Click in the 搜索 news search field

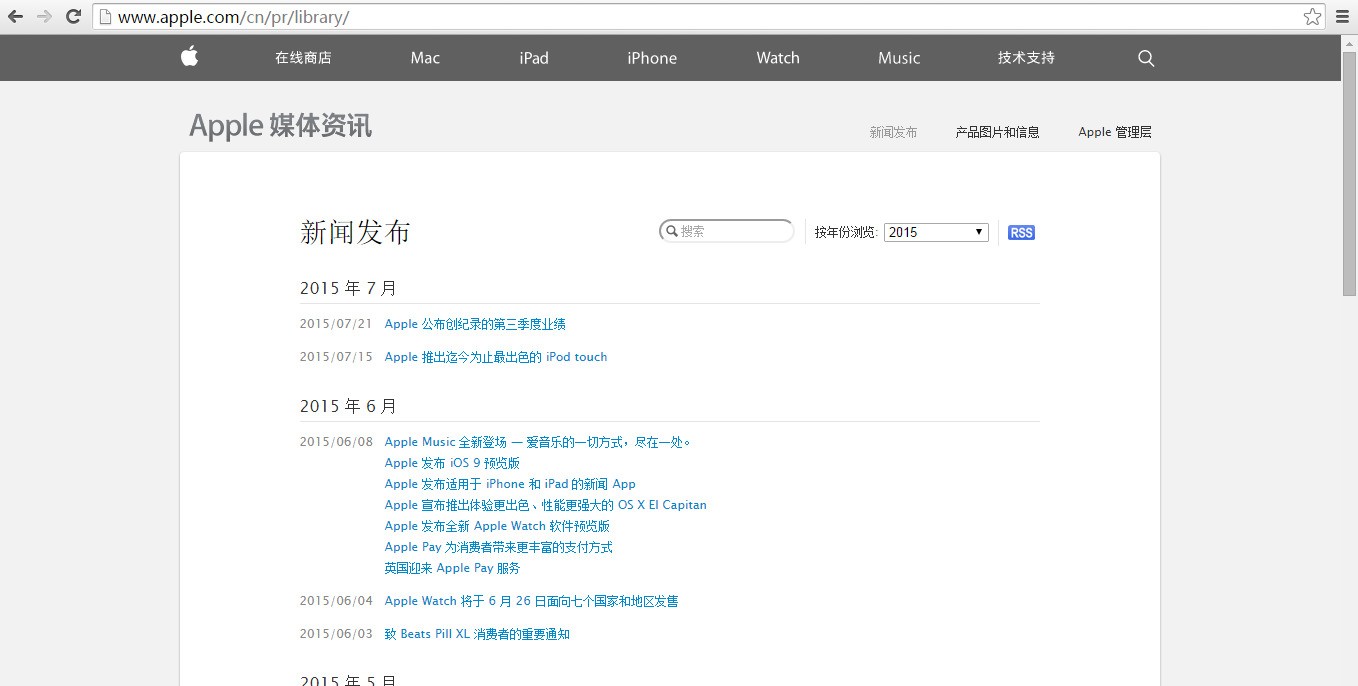pos(733,231)
